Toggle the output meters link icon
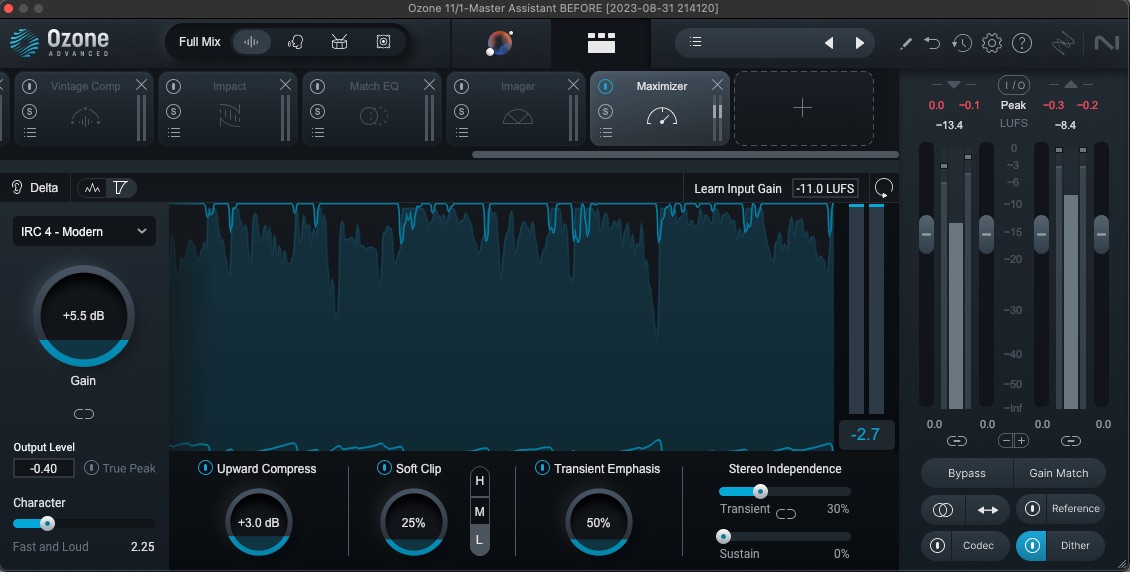 point(1071,441)
